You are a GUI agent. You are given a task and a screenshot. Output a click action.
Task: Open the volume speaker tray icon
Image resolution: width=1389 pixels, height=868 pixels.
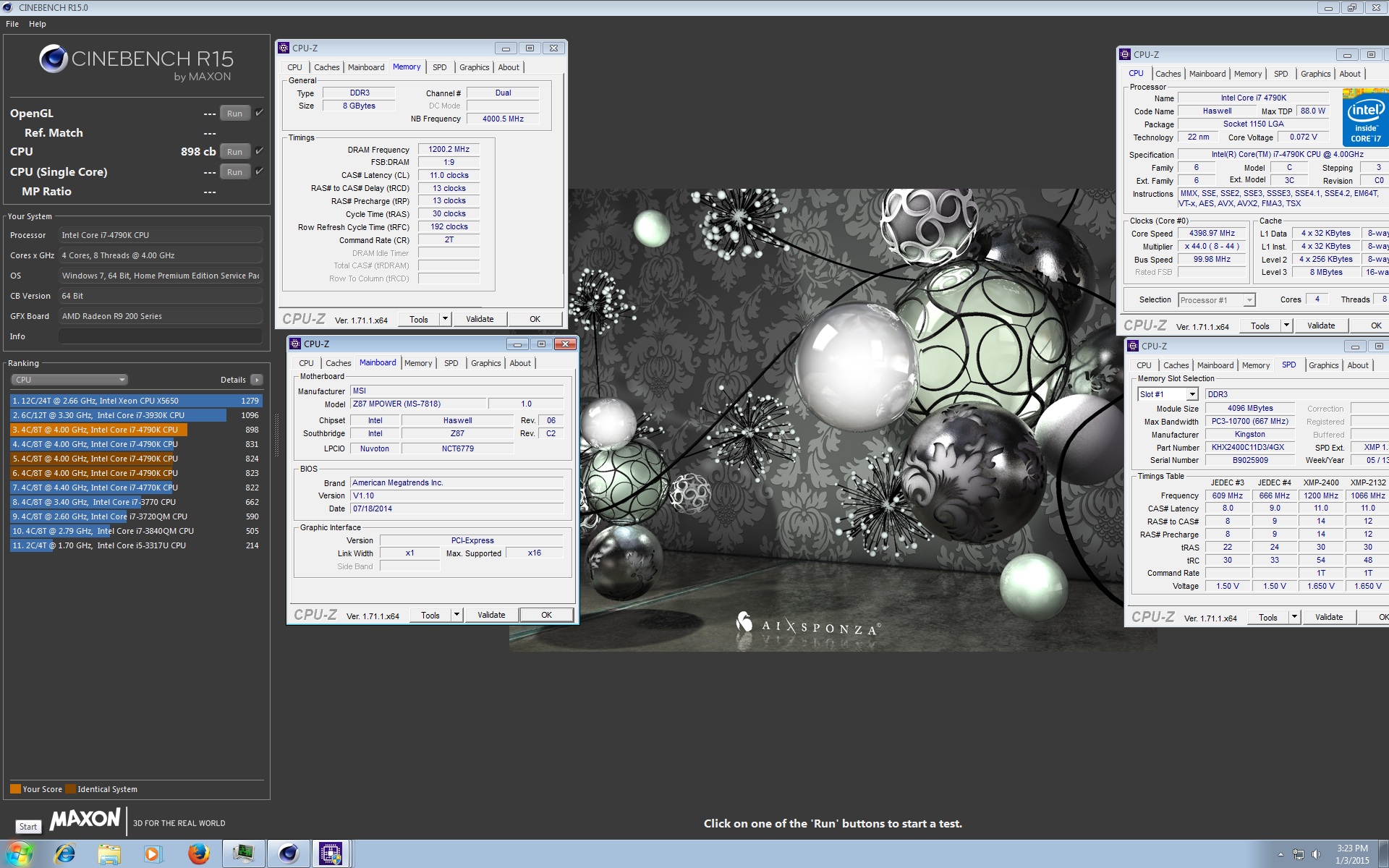[x=1316, y=854]
